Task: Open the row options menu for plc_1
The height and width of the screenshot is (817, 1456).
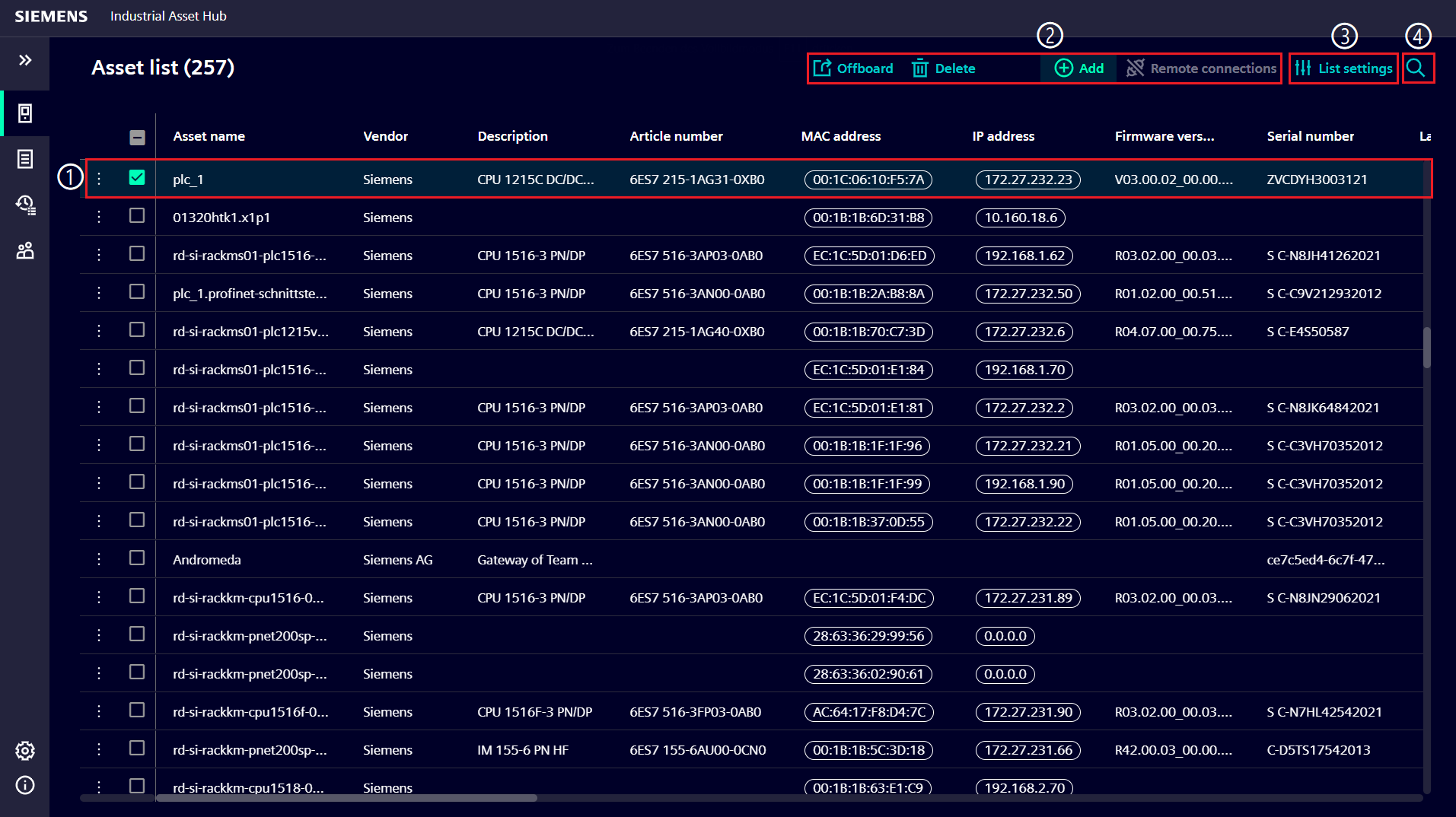Action: (98, 179)
